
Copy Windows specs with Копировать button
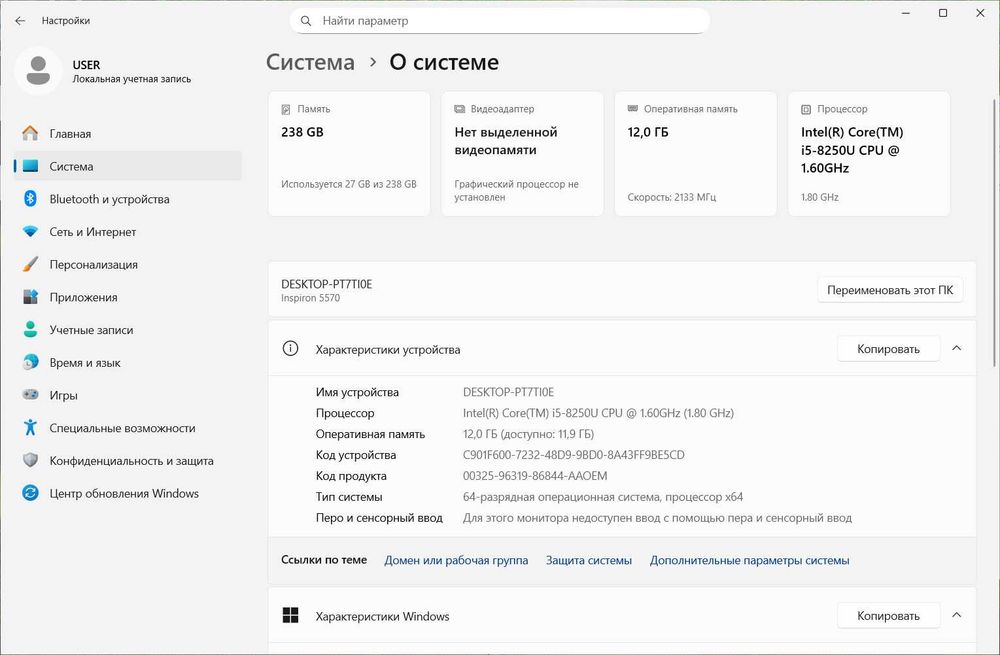coord(888,615)
